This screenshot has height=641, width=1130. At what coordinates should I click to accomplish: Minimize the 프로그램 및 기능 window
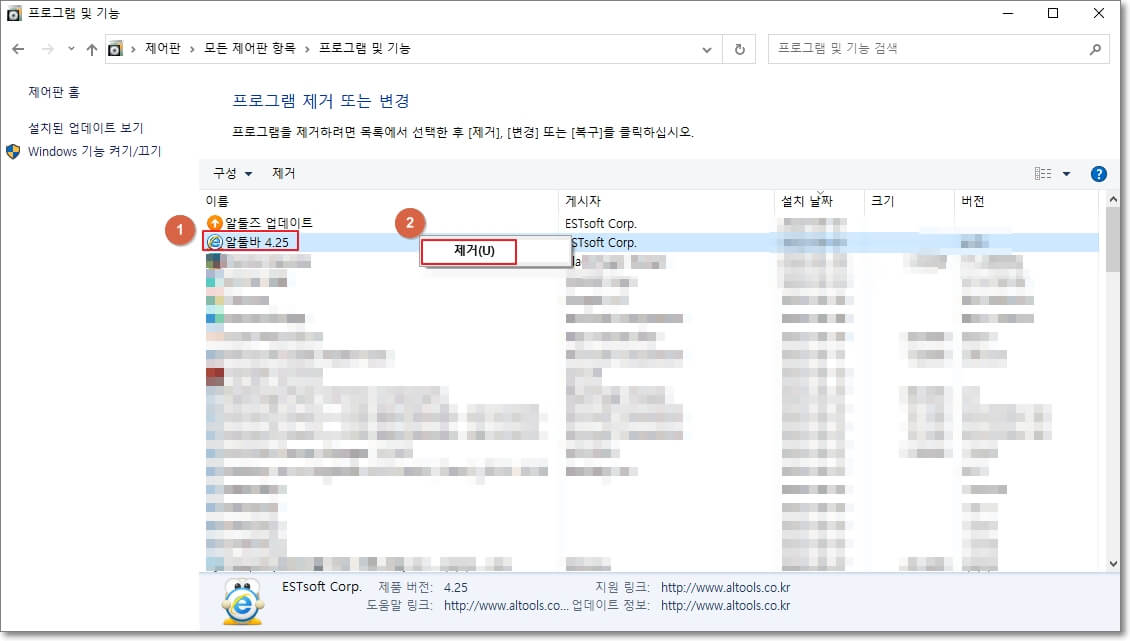pyautogui.click(x=1008, y=13)
